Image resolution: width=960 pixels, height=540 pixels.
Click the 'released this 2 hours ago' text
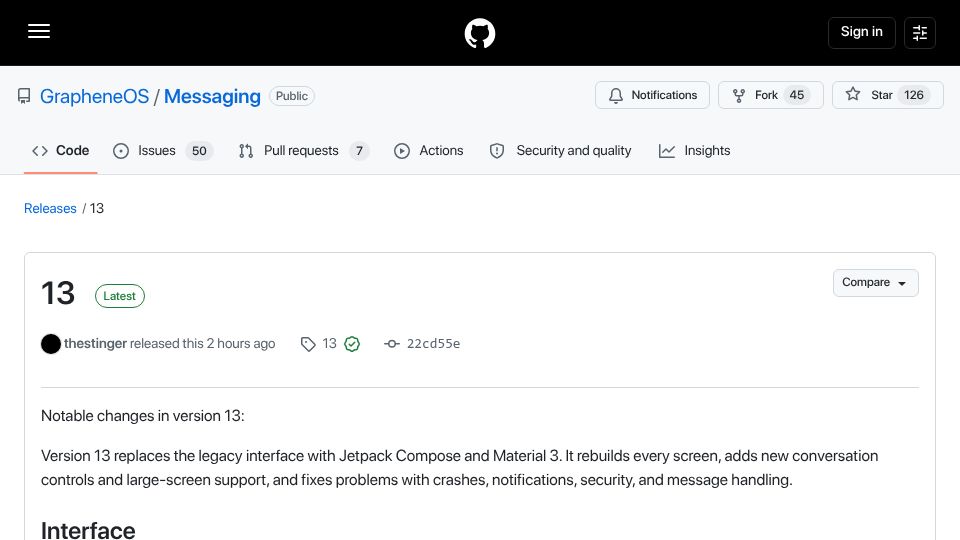point(203,343)
